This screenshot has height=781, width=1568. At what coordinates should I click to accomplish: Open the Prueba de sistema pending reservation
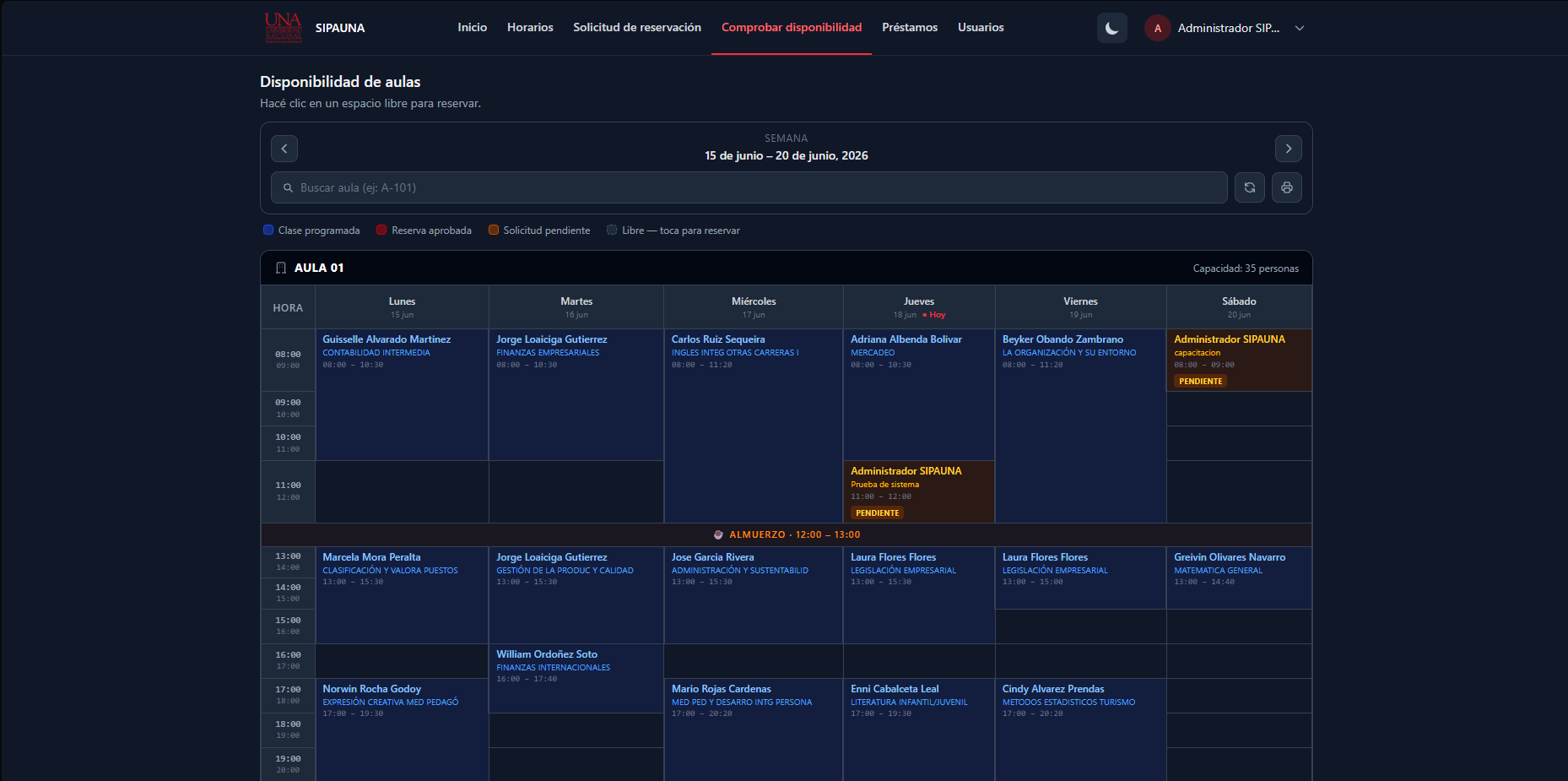pyautogui.click(x=919, y=491)
